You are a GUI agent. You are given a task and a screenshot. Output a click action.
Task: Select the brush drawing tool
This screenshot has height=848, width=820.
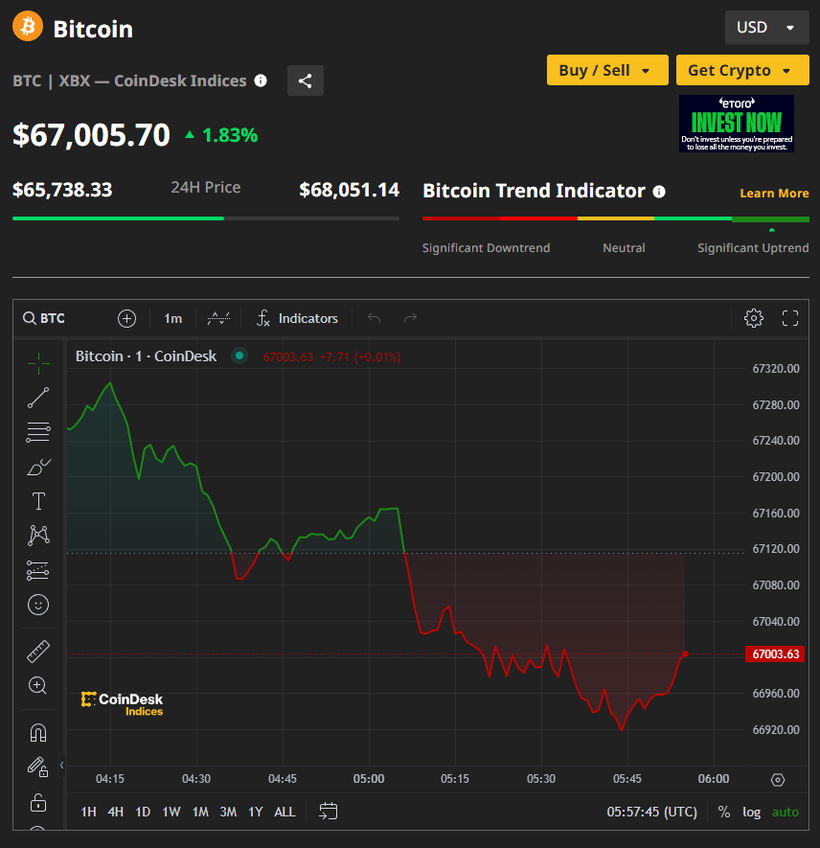point(38,467)
